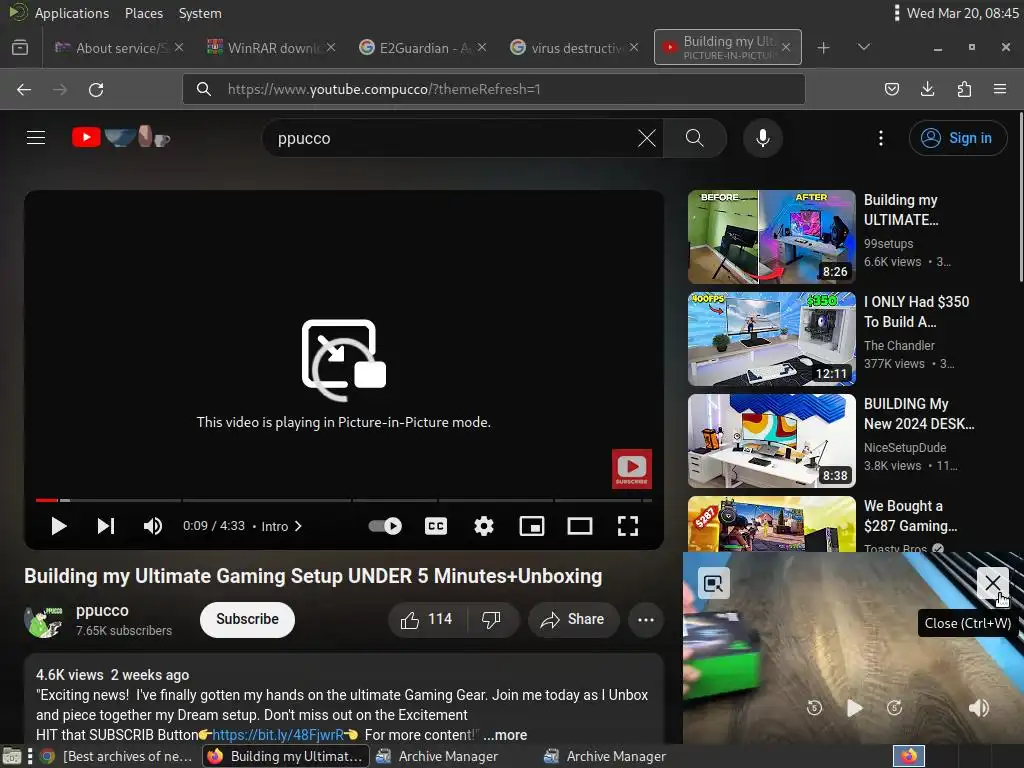Skip to next video in player controls
The height and width of the screenshot is (768, 1024).
[x=106, y=526]
